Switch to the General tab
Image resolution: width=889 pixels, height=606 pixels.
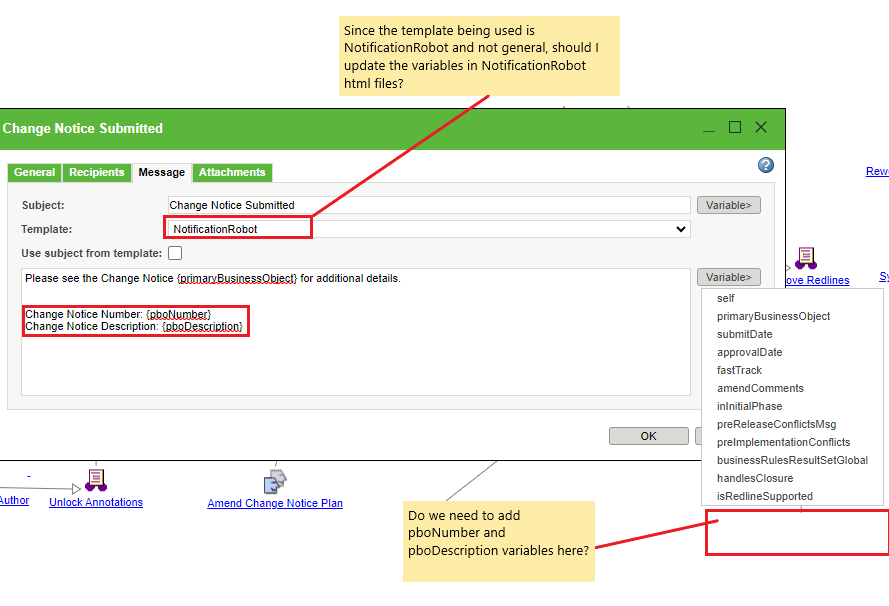pyautogui.click(x=35, y=172)
